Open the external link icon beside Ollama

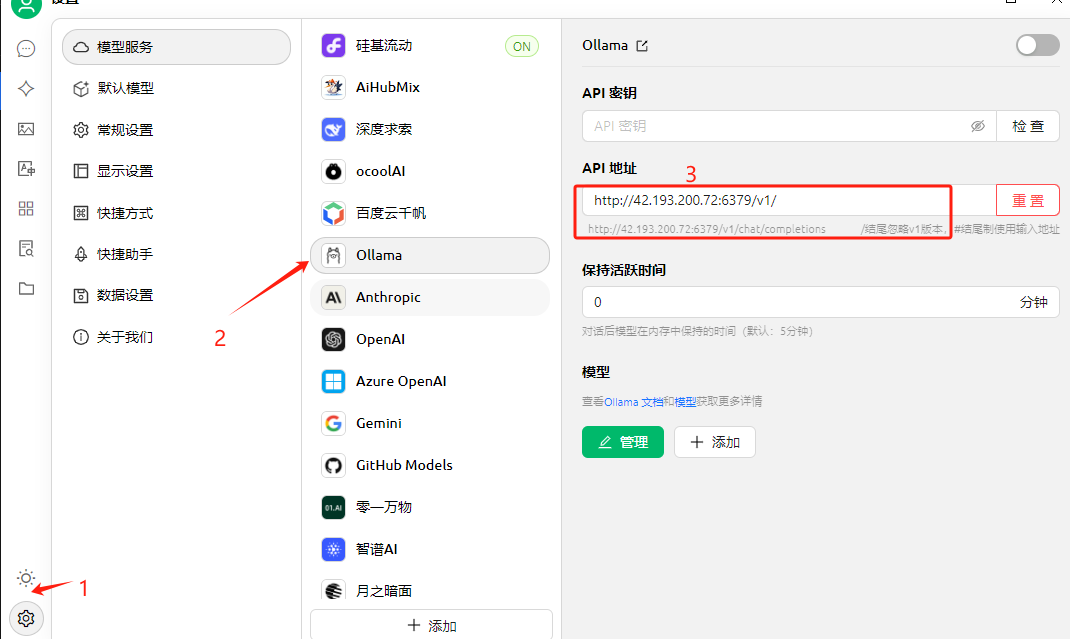(x=642, y=46)
